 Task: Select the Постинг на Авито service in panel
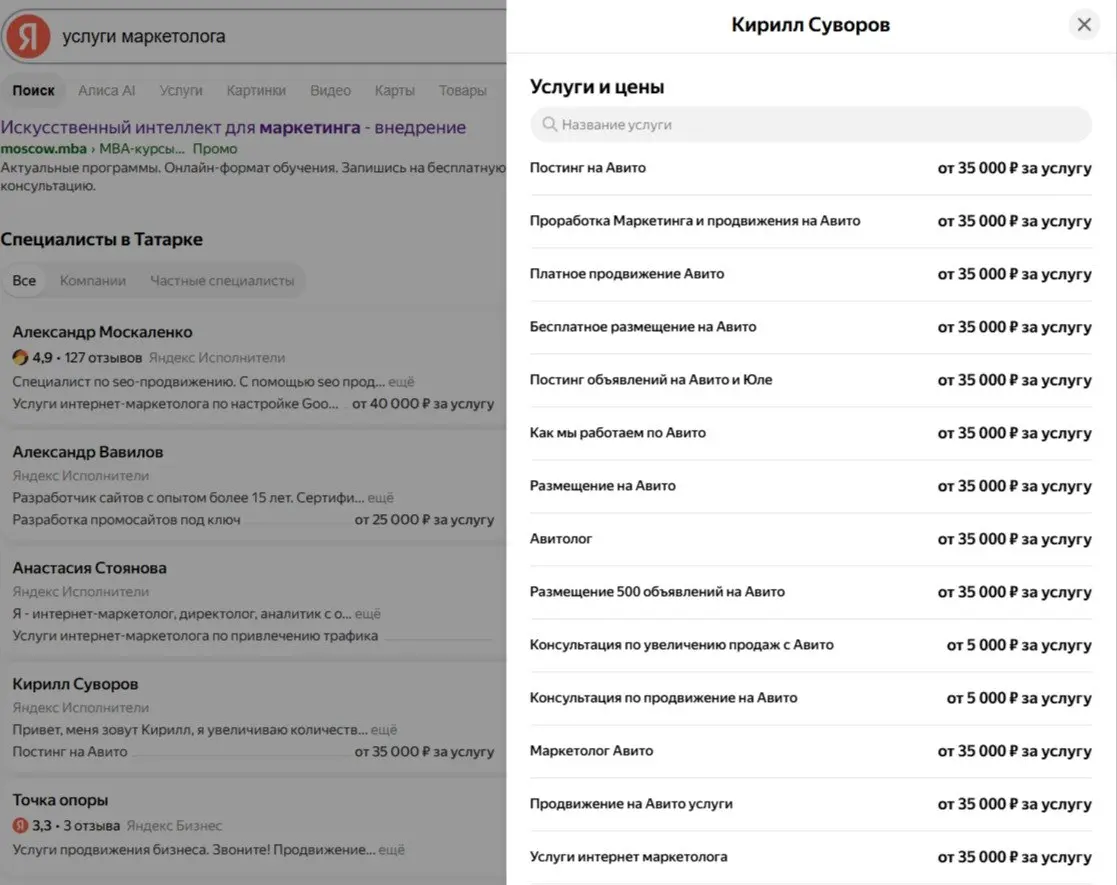click(811, 168)
